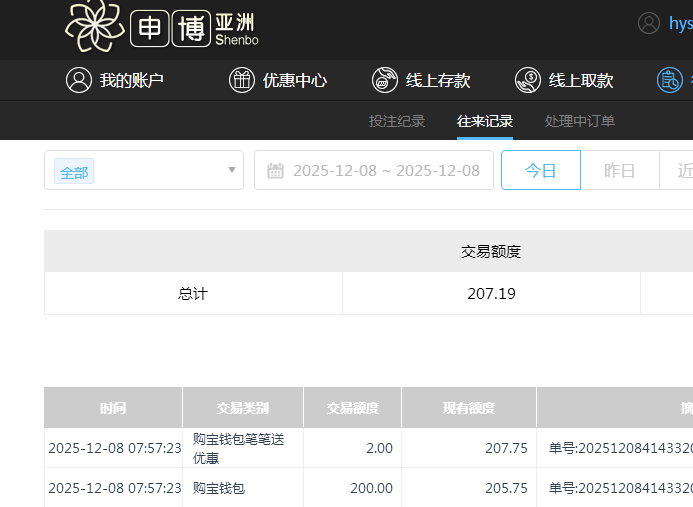This screenshot has height=507, width=693.
Task: Click the Shenbo flower logo
Action: point(94,26)
